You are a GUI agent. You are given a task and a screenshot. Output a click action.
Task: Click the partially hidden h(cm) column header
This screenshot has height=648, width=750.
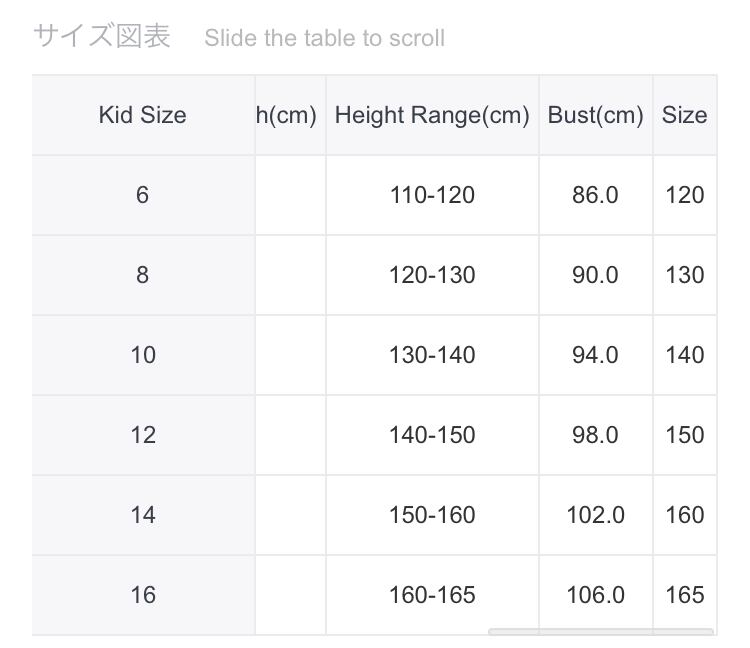(287, 115)
